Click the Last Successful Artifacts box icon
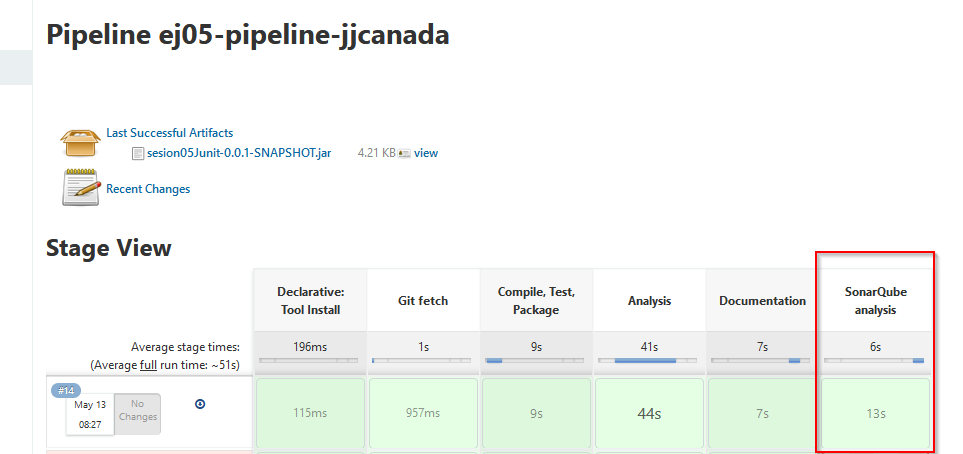Image resolution: width=963 pixels, height=454 pixels. 81,142
